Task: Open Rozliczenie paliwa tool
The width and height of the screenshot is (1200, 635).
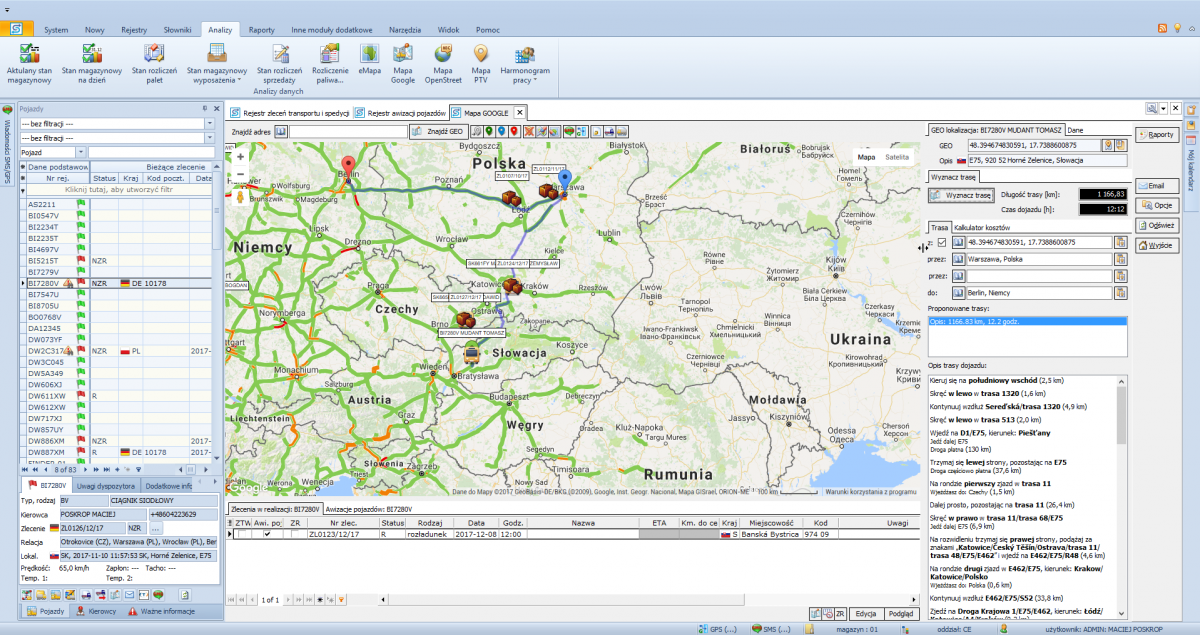Action: click(x=330, y=63)
